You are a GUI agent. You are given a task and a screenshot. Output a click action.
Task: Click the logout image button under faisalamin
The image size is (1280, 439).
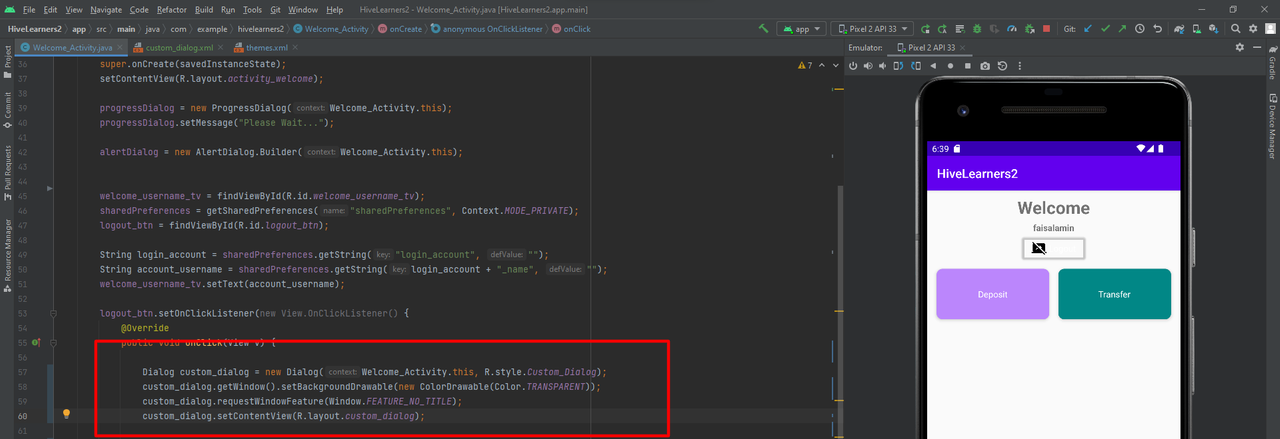1054,248
